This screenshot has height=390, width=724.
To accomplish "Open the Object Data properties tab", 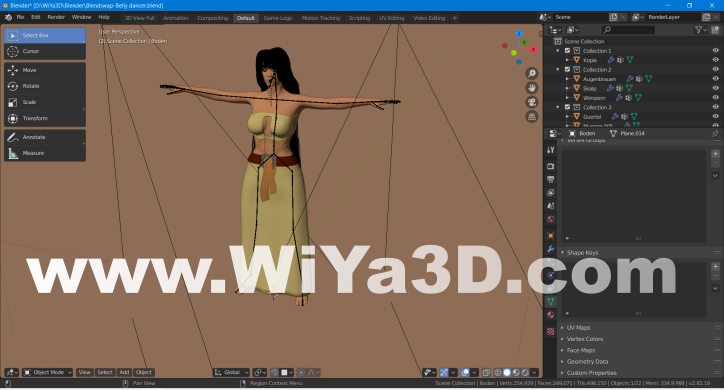I will click(550, 301).
